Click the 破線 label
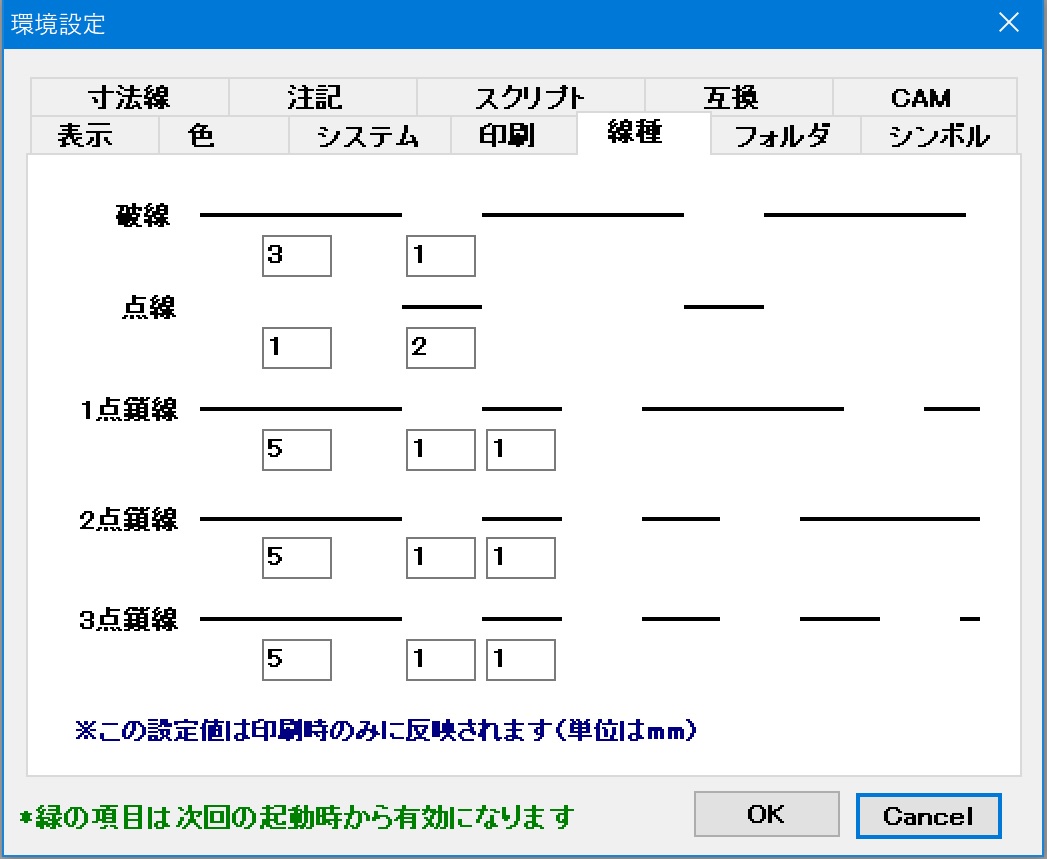This screenshot has height=859, width=1047. 143,215
